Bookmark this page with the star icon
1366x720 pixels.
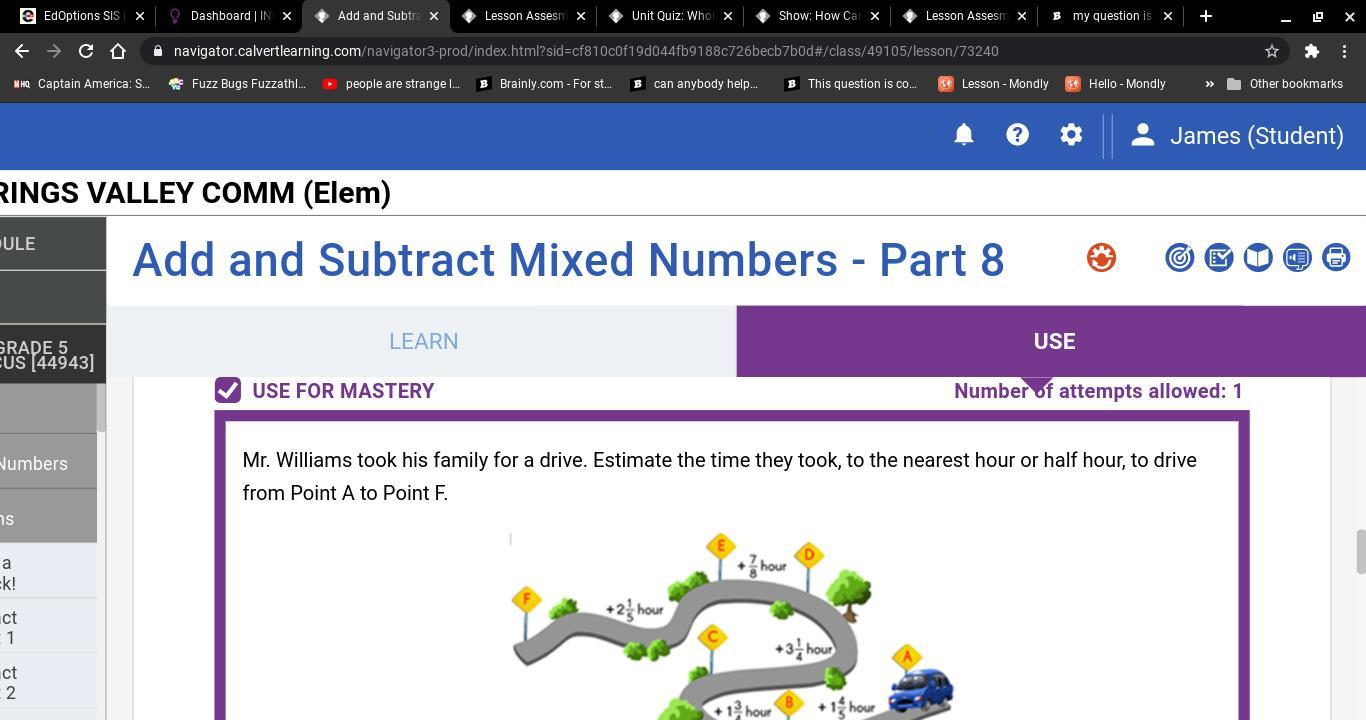click(x=1272, y=51)
